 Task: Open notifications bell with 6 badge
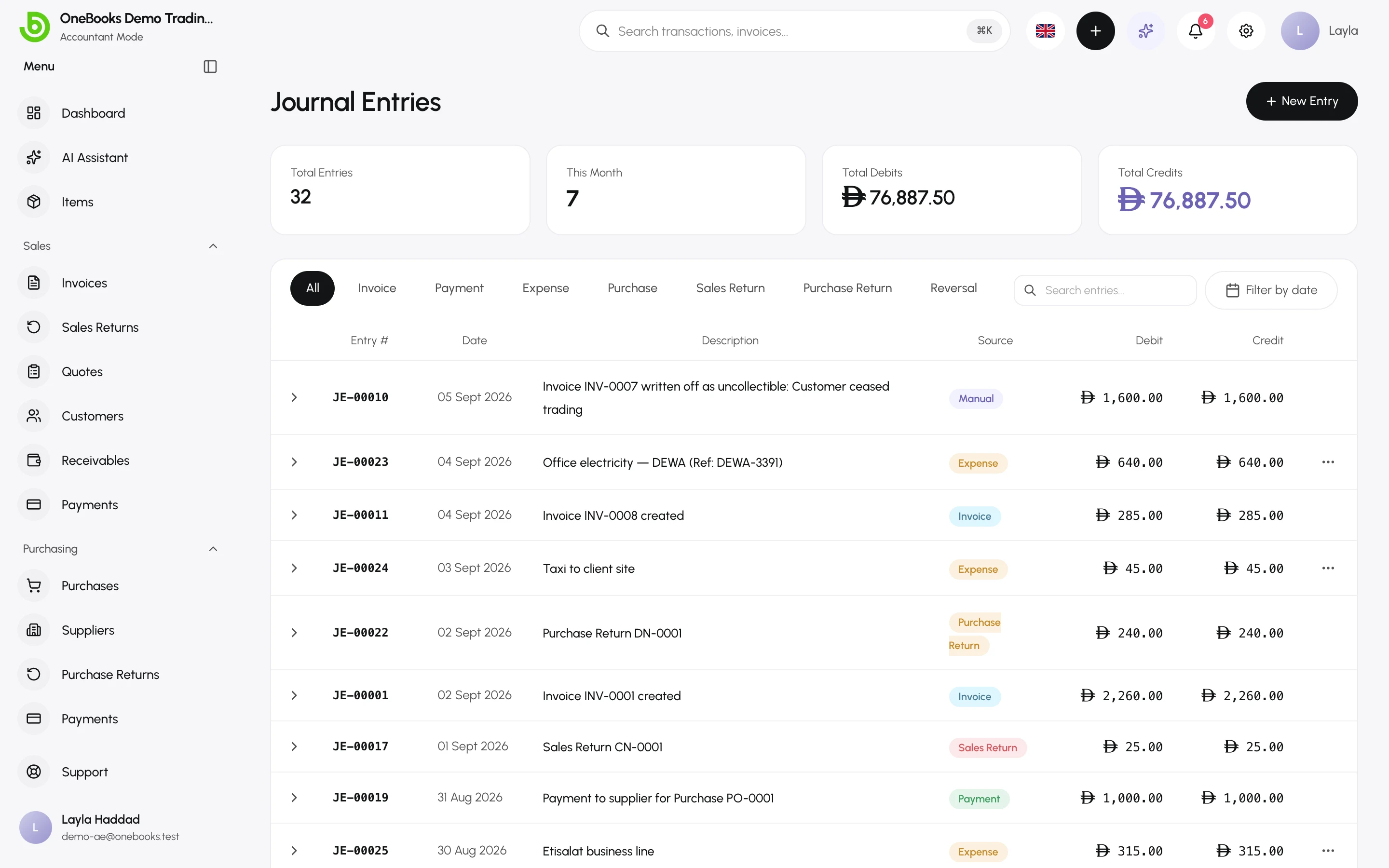click(1196, 31)
